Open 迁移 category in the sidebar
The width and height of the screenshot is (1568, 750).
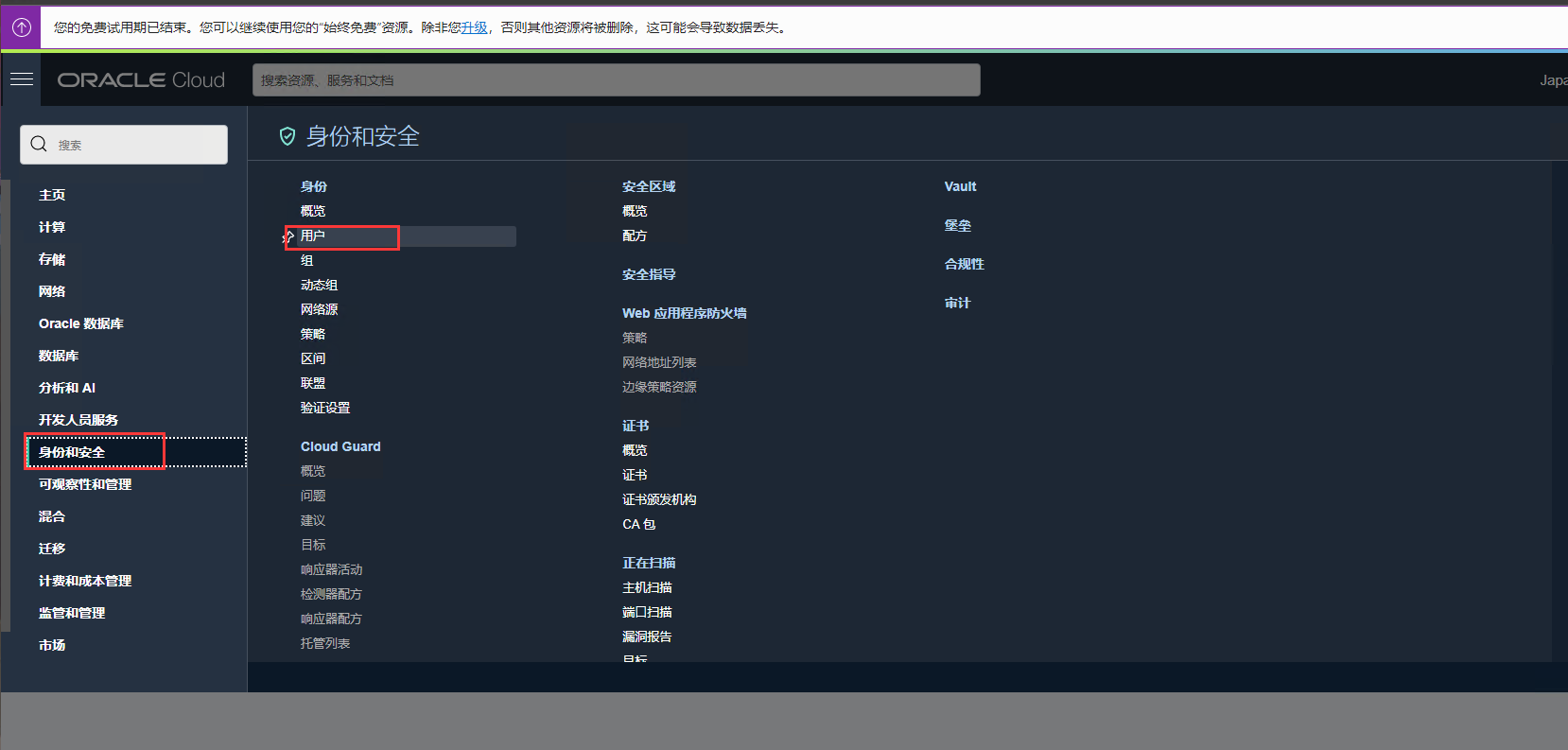[x=52, y=549]
